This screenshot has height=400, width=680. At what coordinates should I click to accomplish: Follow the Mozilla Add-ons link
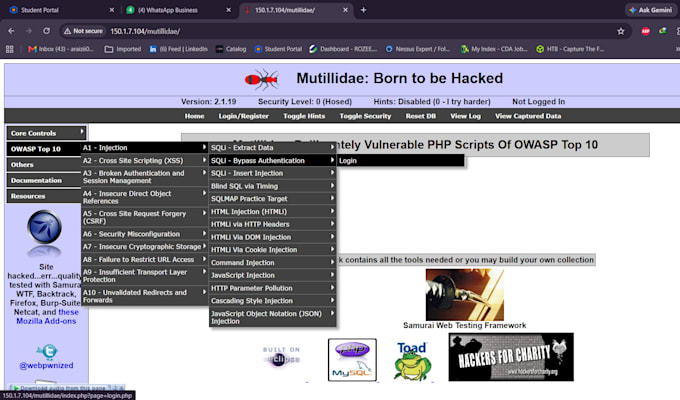pyautogui.click(x=46, y=321)
